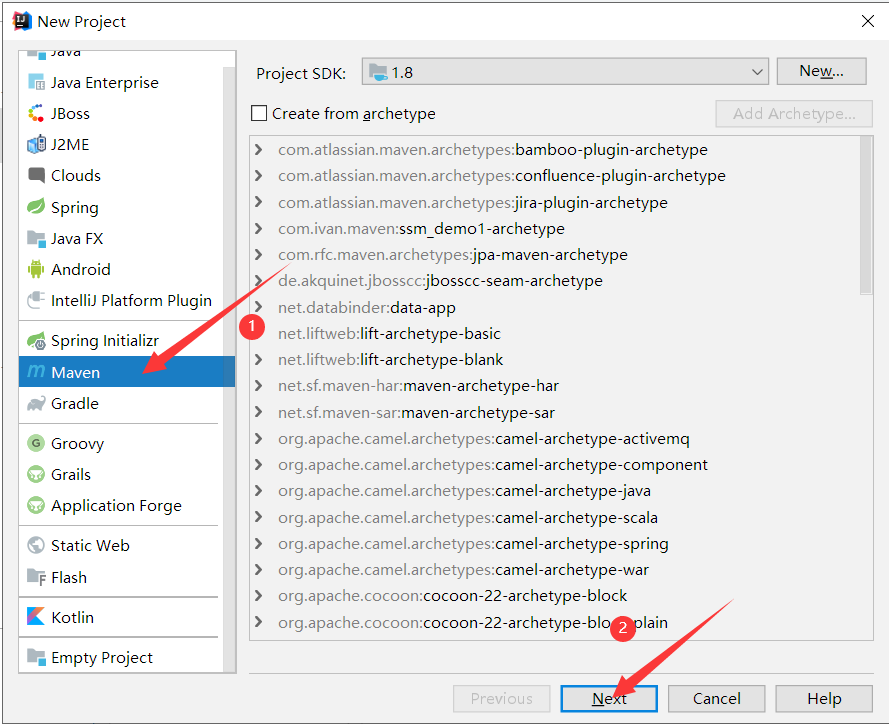Click the Spring leaf icon
Image resolution: width=889 pixels, height=724 pixels.
(36, 207)
